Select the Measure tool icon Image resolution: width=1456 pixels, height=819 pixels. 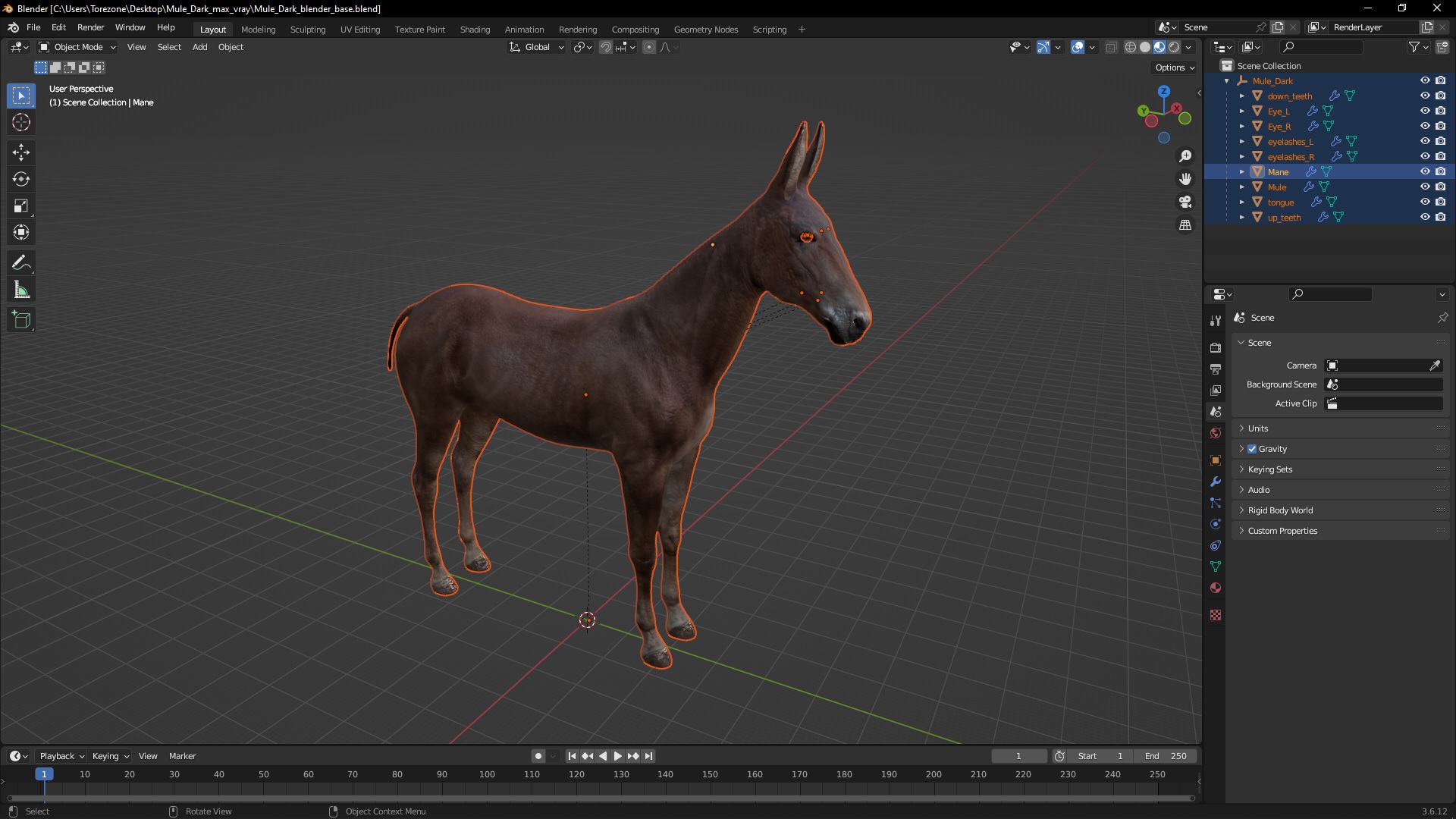point(21,290)
